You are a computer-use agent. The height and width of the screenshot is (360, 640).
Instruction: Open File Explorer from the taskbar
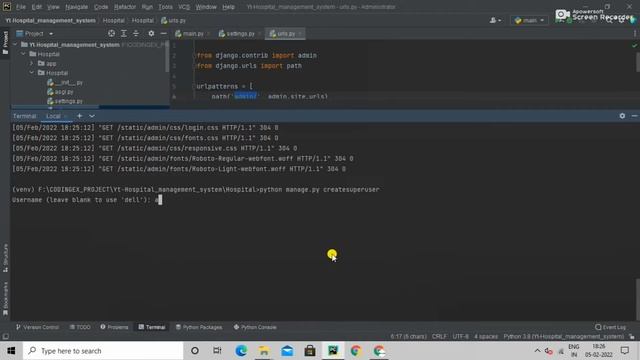click(x=264, y=351)
